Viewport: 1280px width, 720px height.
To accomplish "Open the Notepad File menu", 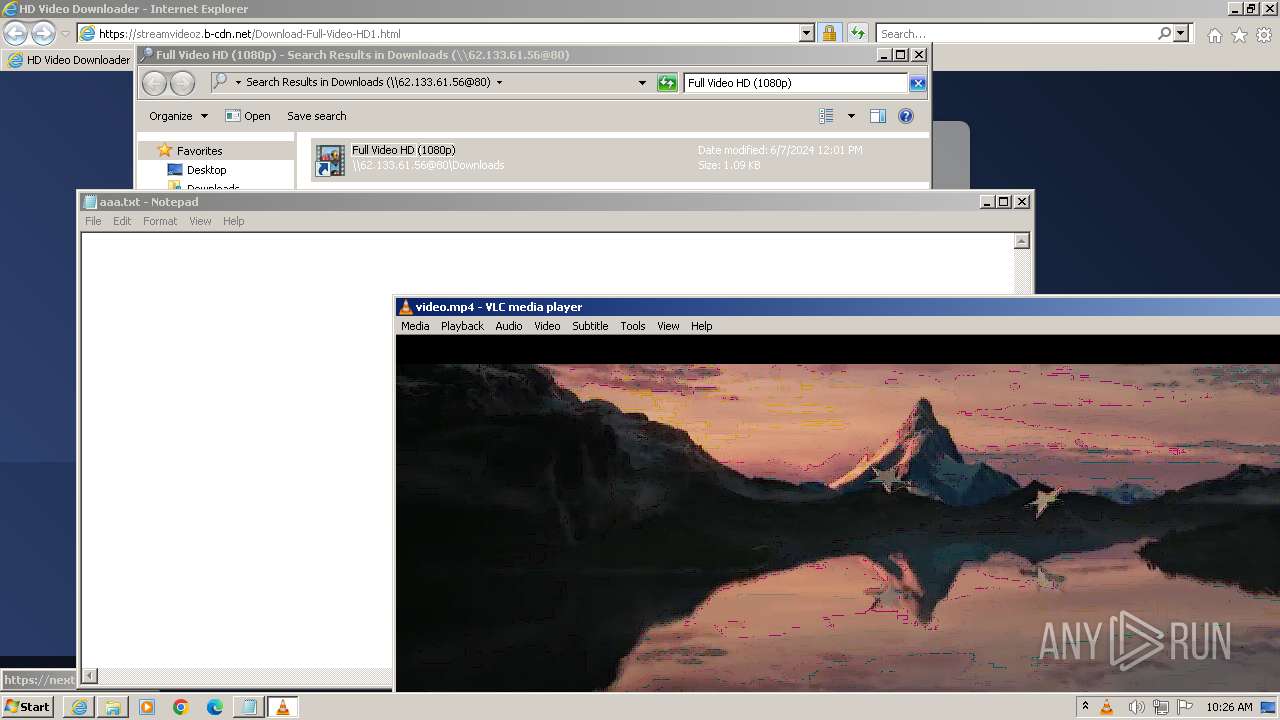I will click(93, 221).
